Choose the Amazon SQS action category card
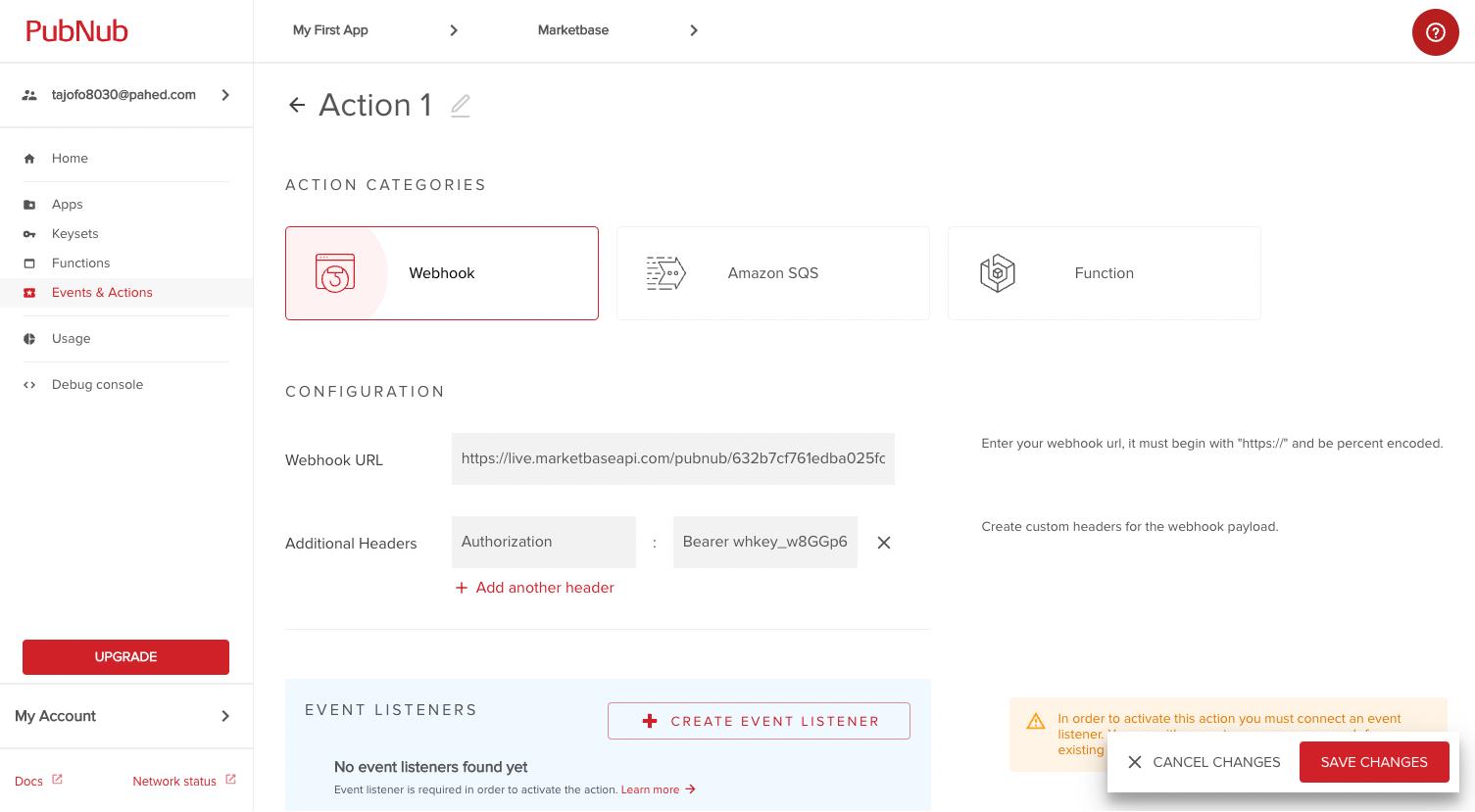 (x=772, y=273)
